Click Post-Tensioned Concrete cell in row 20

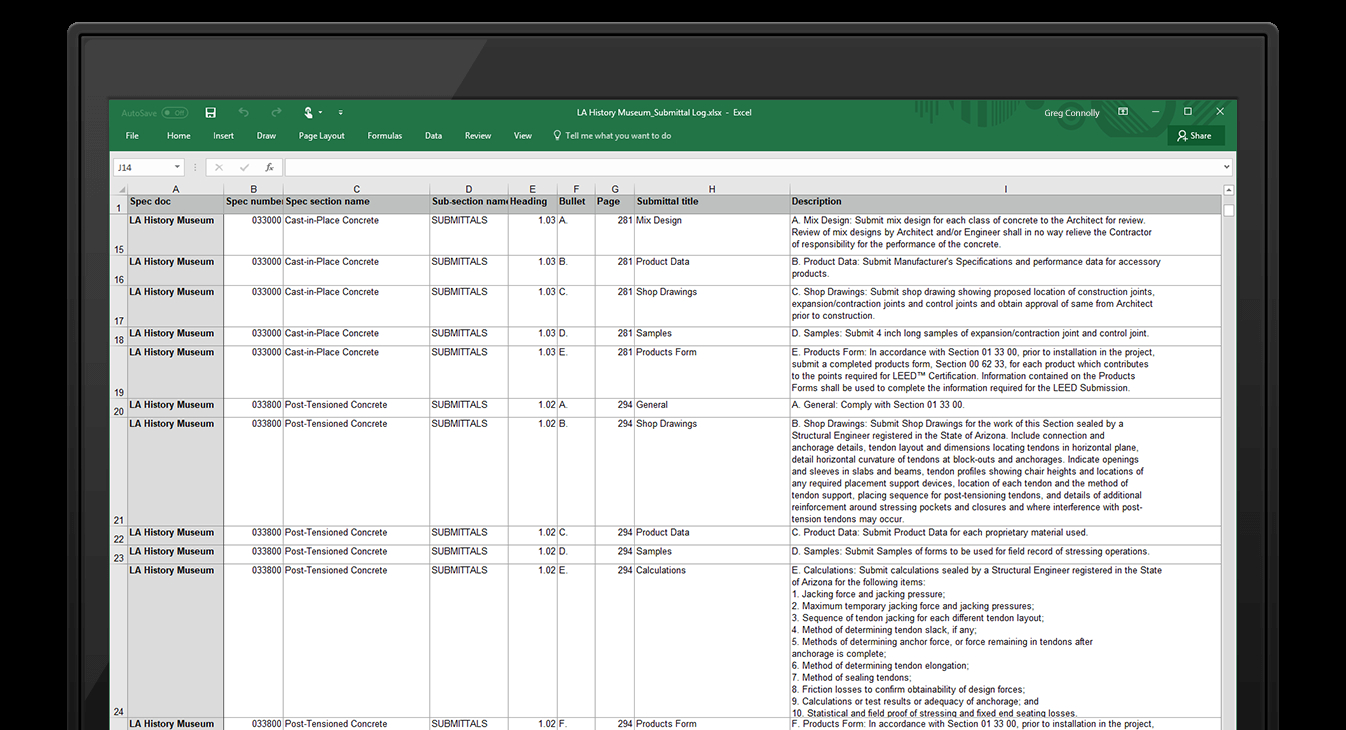click(x=357, y=408)
